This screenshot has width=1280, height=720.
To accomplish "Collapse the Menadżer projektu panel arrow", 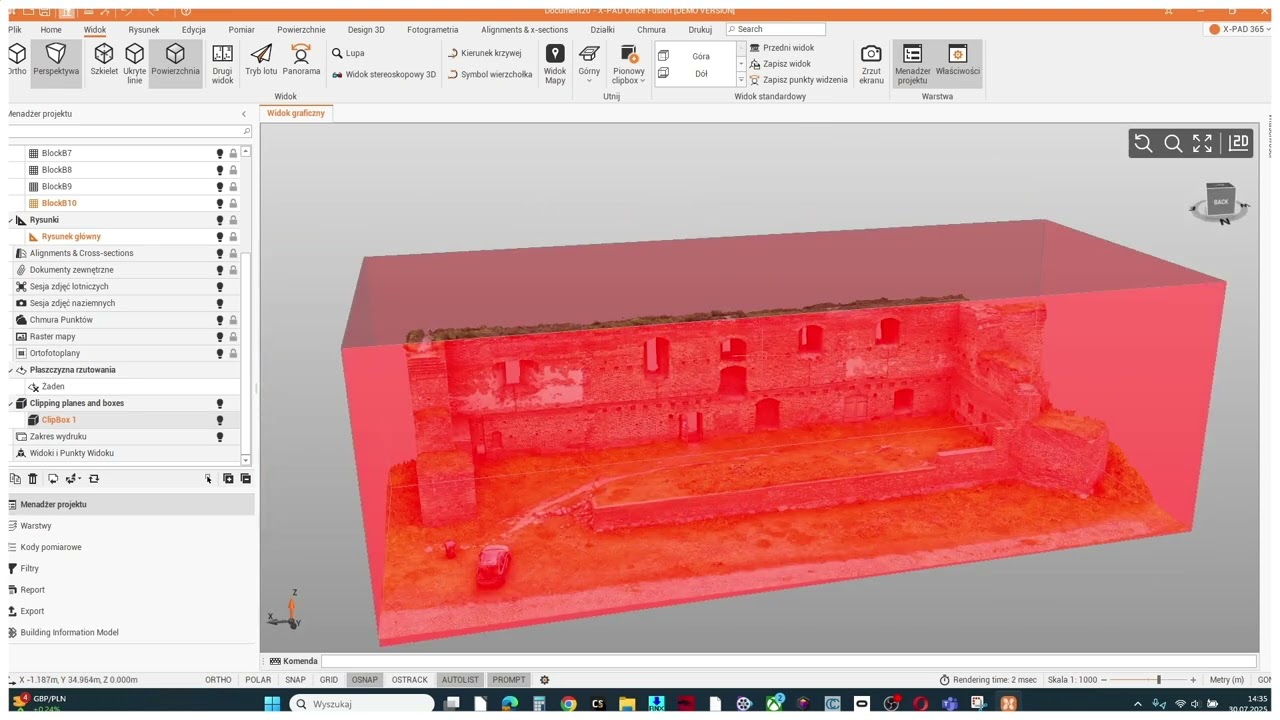I will click(244, 114).
